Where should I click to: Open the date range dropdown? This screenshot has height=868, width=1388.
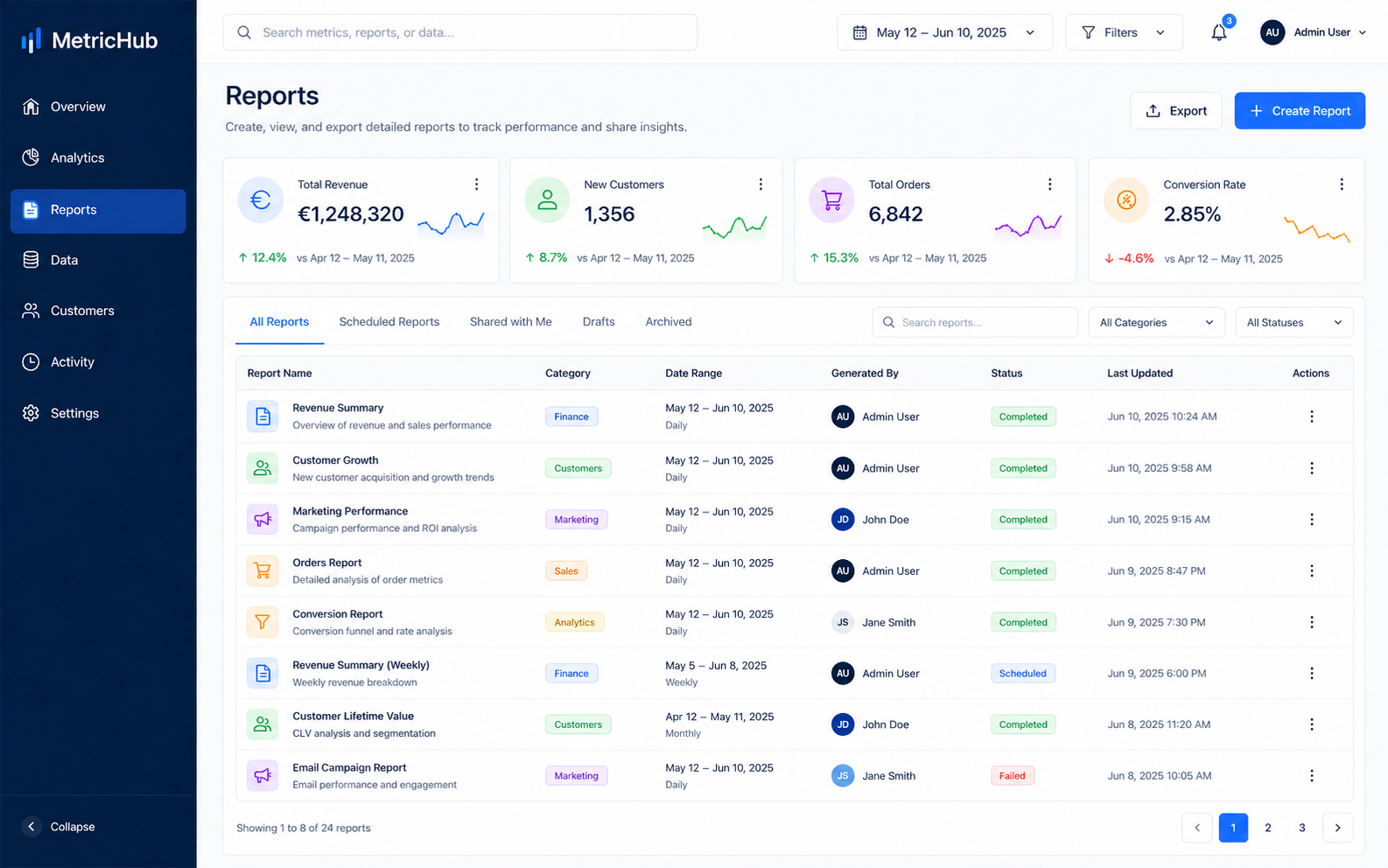point(944,32)
